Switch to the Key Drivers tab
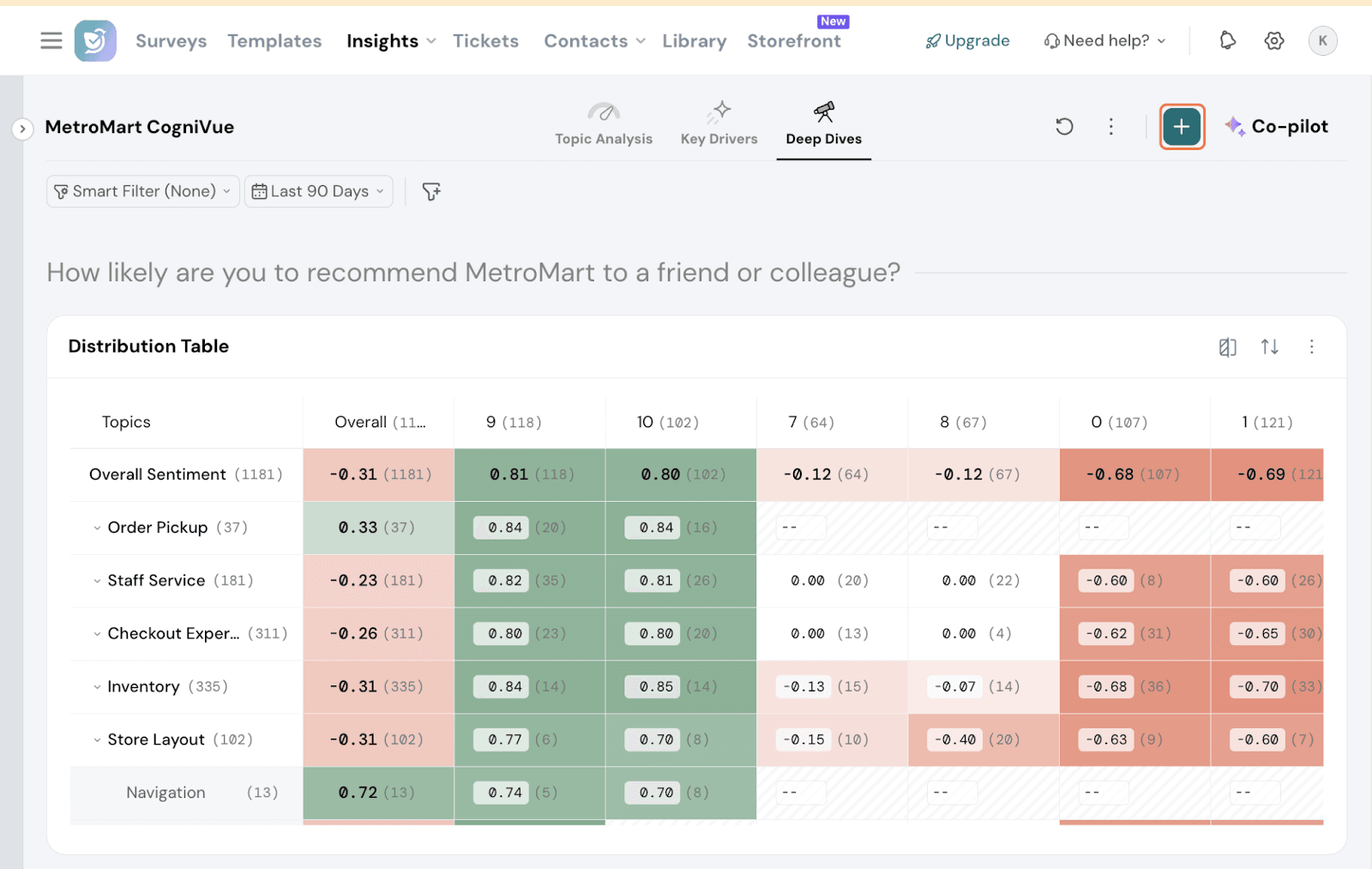Screen dimensions: 1372x869 [x=719, y=124]
